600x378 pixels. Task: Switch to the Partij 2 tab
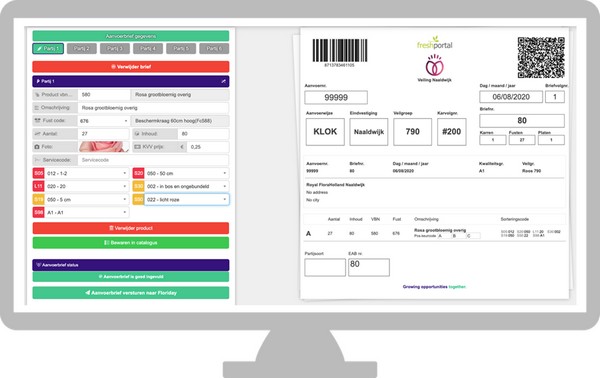(82, 49)
